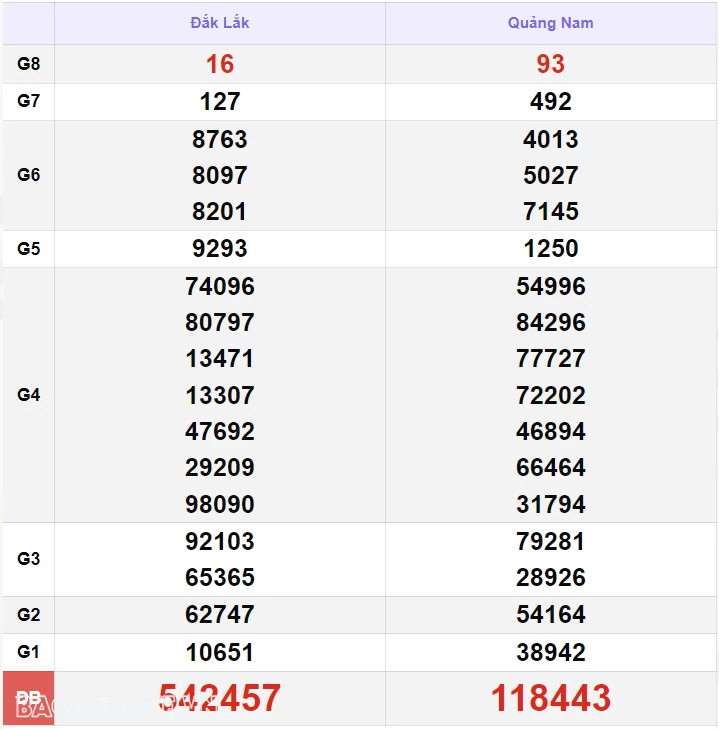Select the red G8 number 93
The width and height of the screenshot is (719, 730).
coord(550,64)
